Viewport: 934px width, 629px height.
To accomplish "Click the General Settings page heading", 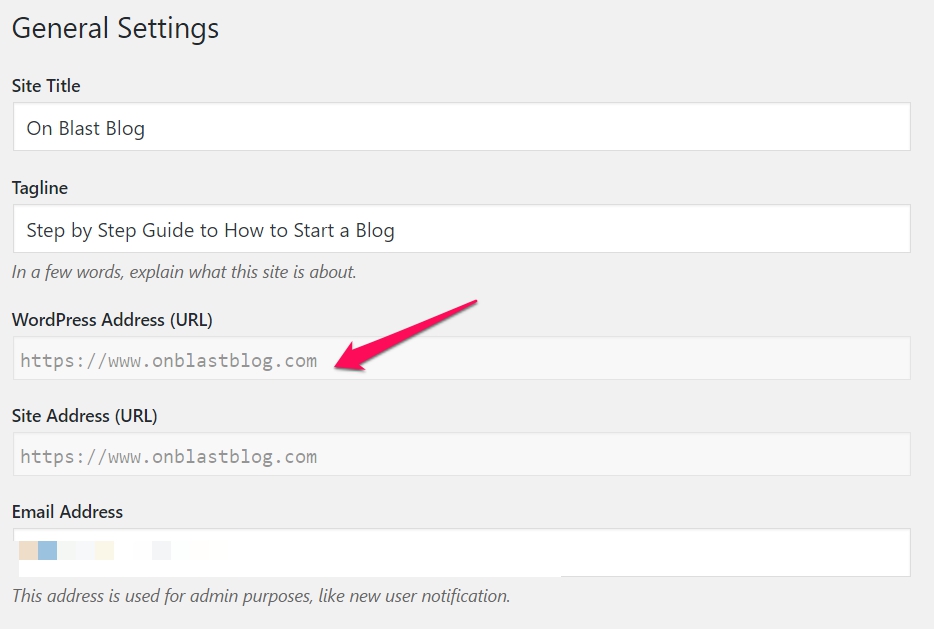I will pos(116,29).
